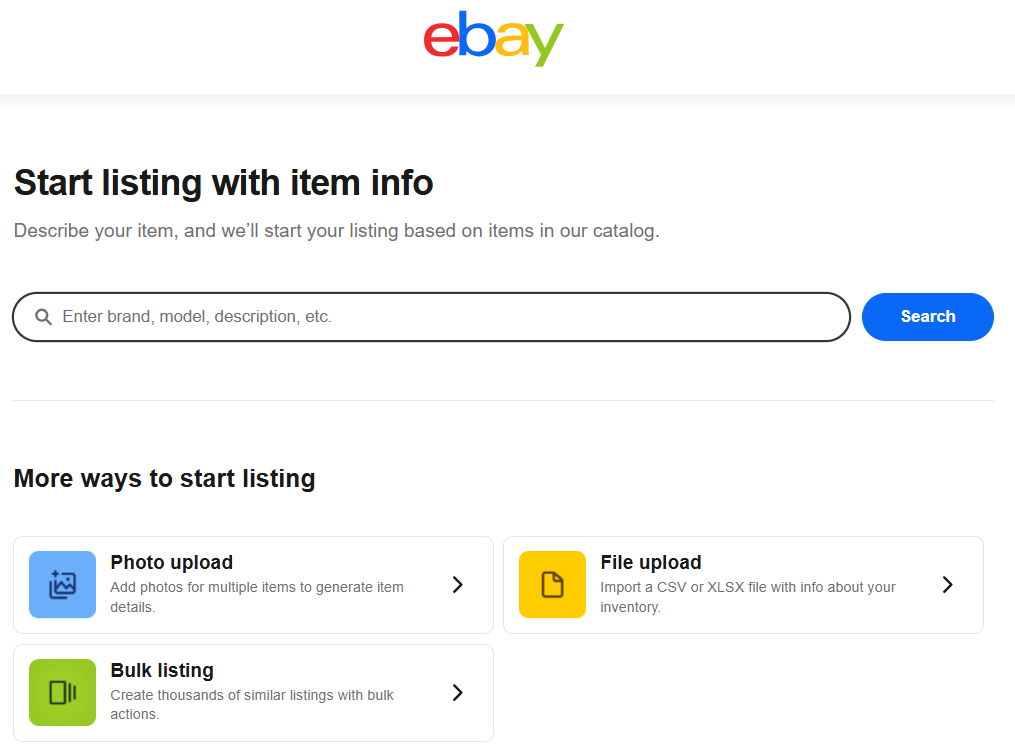Click the blue Search button
Screen dimensions: 1015x750
tap(928, 316)
